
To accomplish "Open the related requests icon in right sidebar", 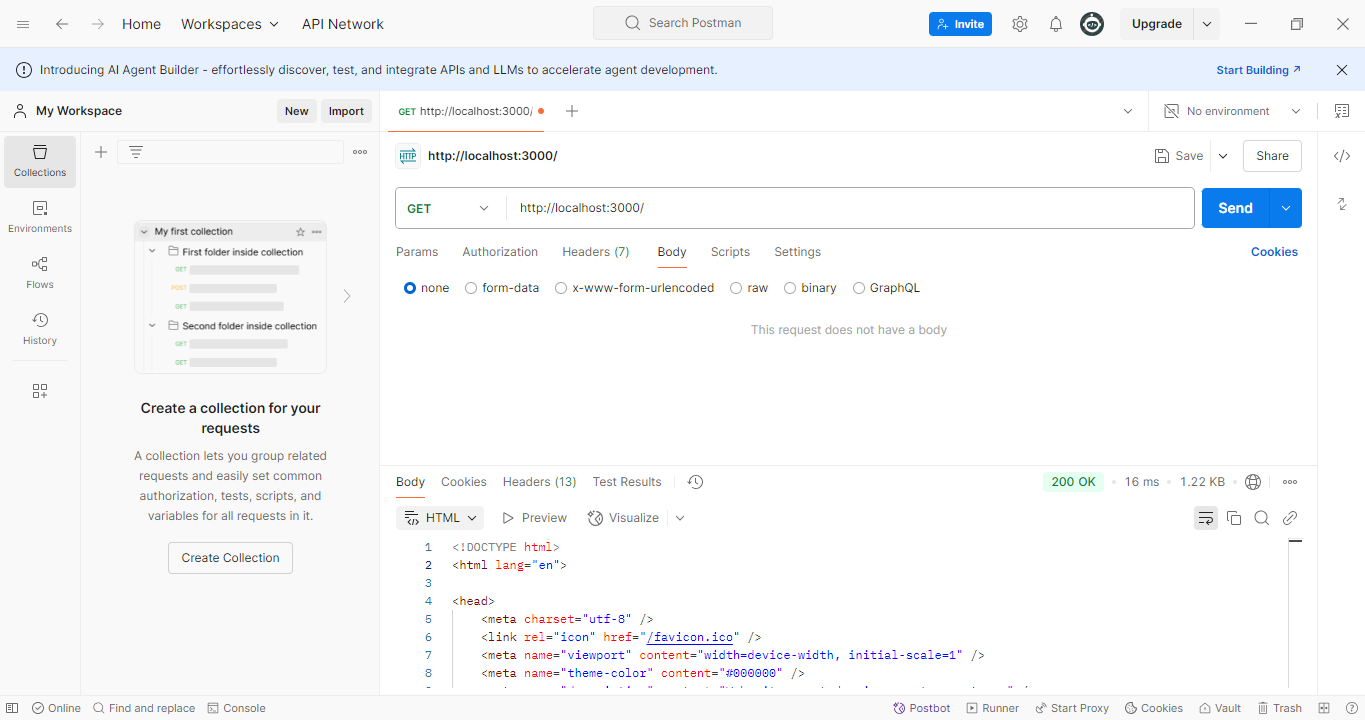I will point(1342,204).
